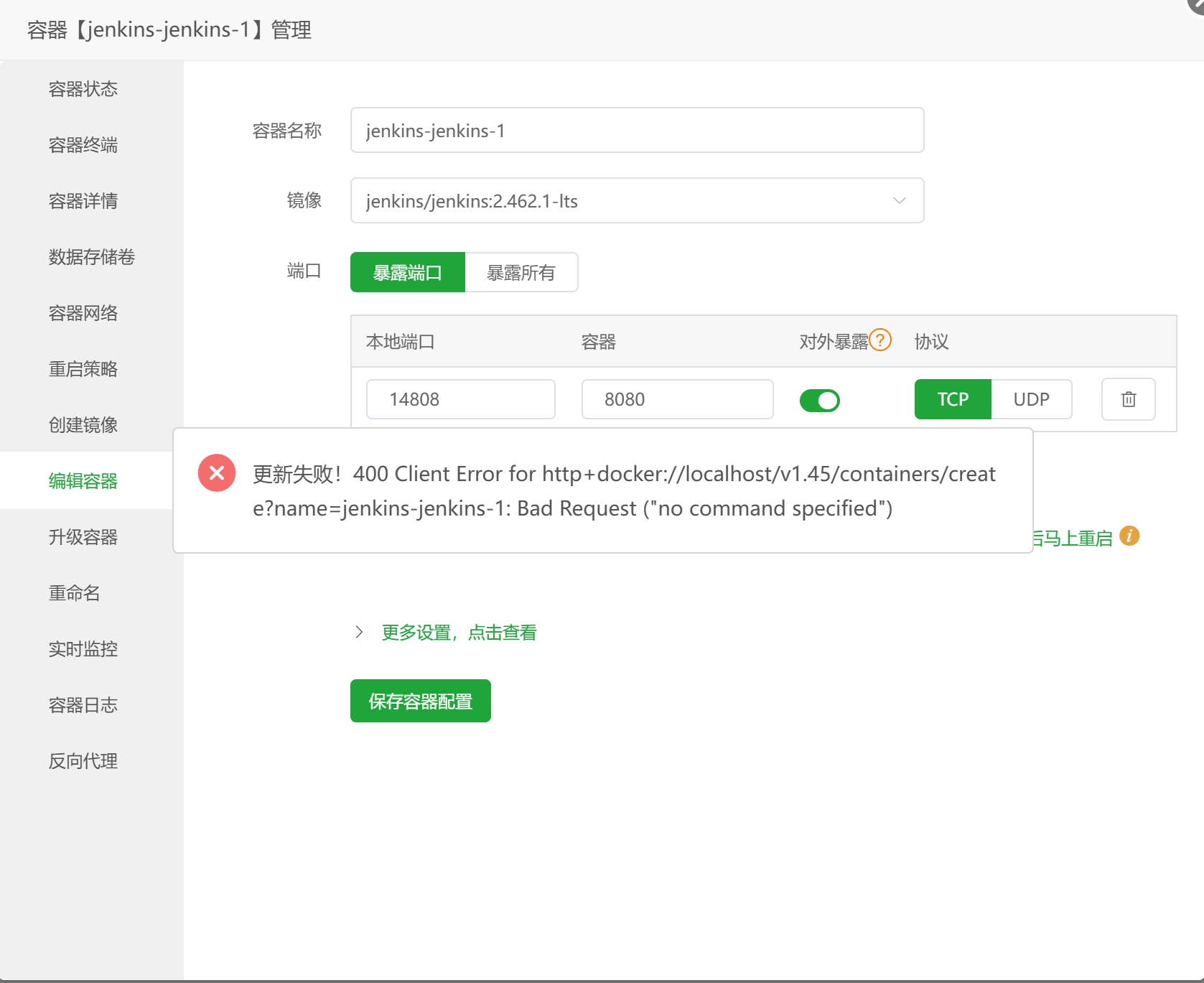The width and height of the screenshot is (1204, 983).
Task: Click the 容器名称 input field
Action: (637, 130)
